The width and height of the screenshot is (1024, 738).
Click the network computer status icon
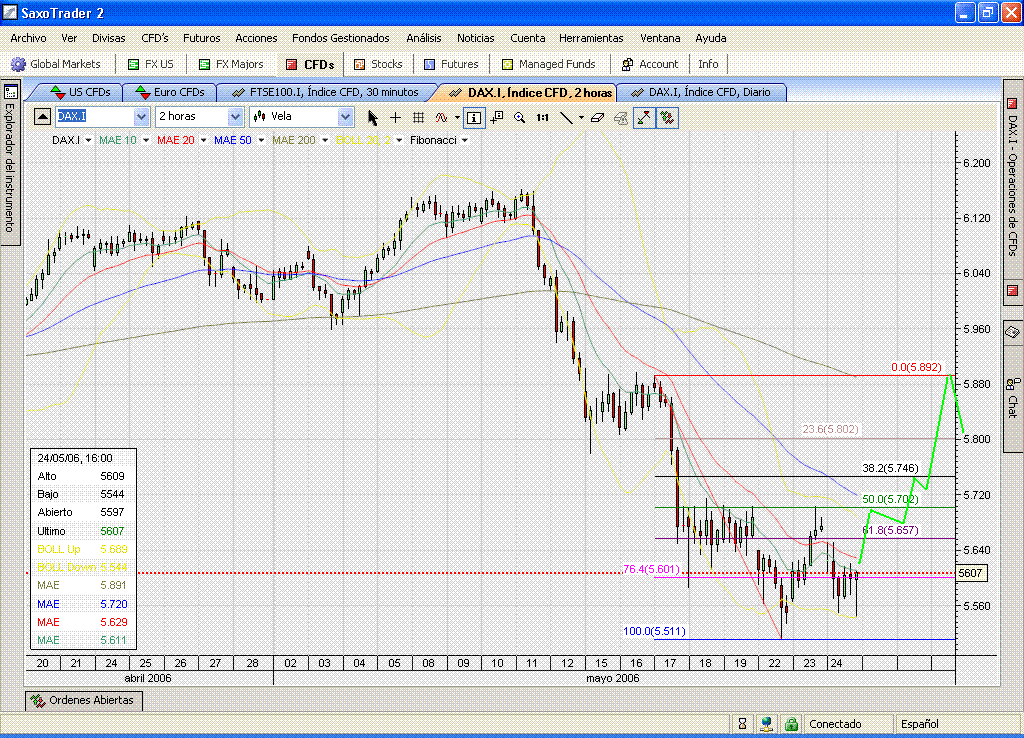click(766, 724)
